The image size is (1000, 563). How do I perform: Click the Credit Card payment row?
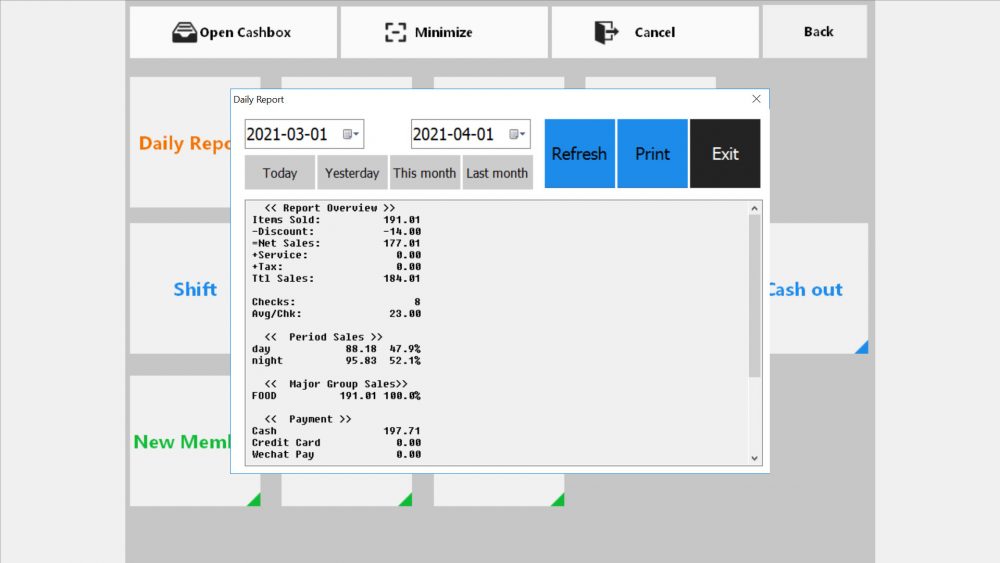[336, 442]
